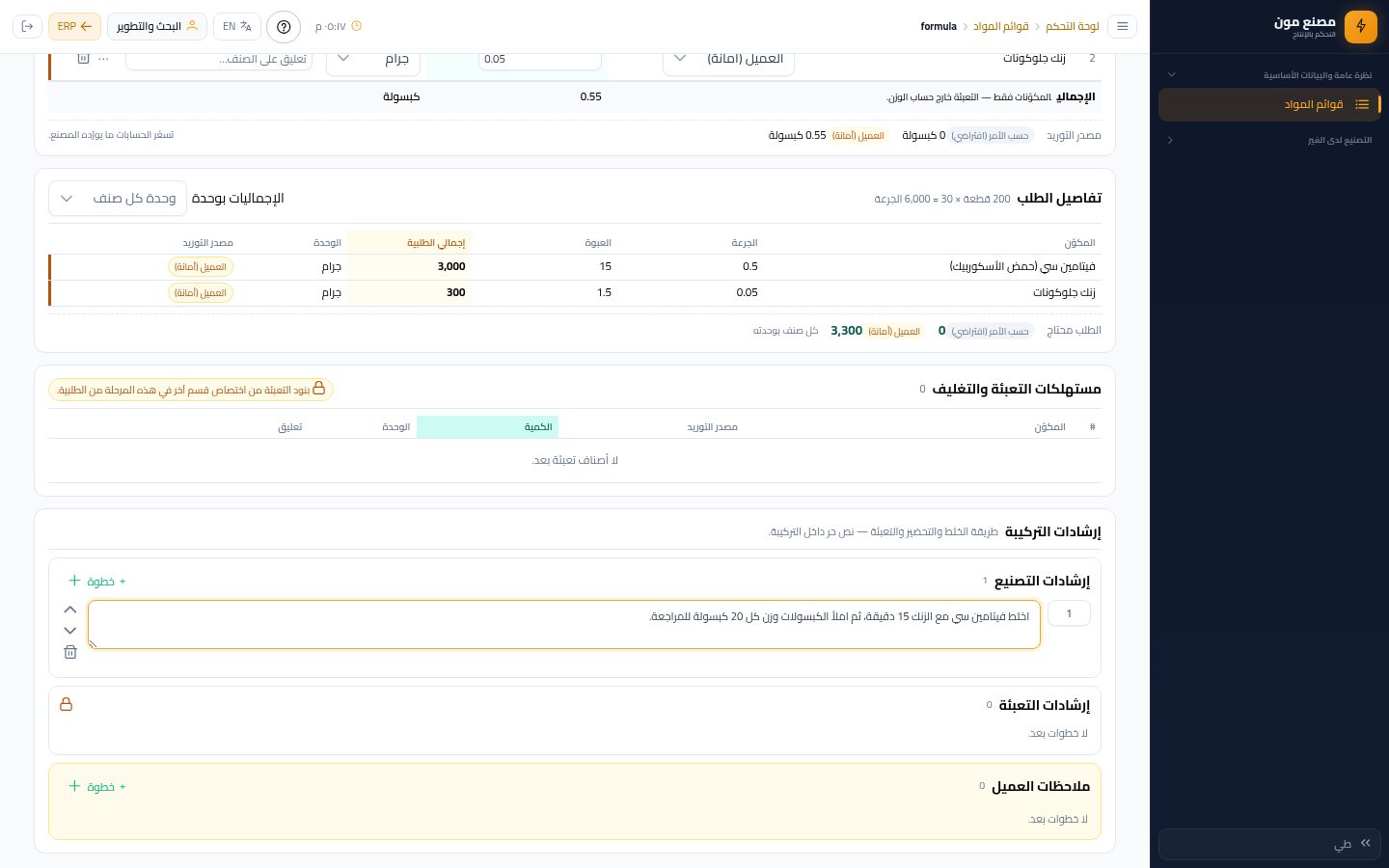
Task: Click the 3,300 required order total
Action: [x=846, y=331]
